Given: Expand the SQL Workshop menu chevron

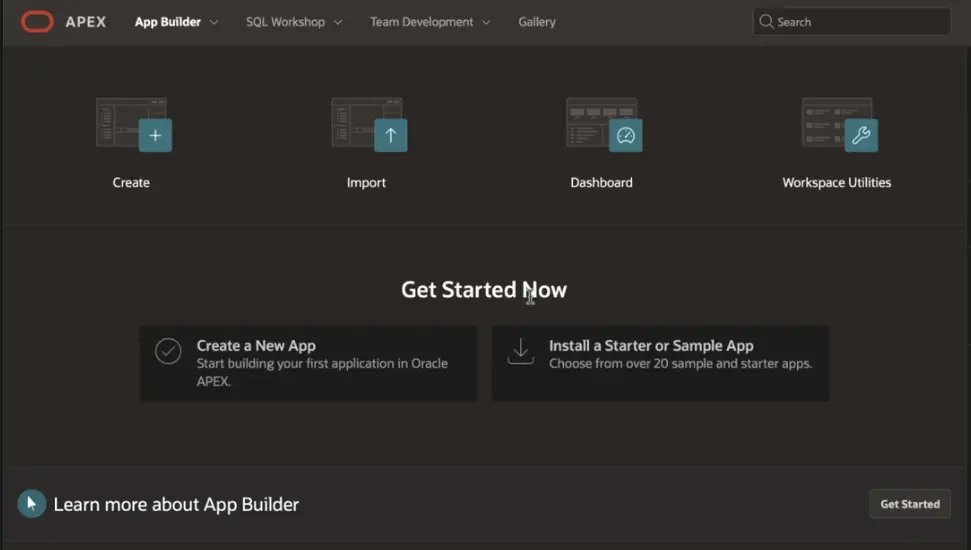Looking at the screenshot, I should (x=337, y=22).
